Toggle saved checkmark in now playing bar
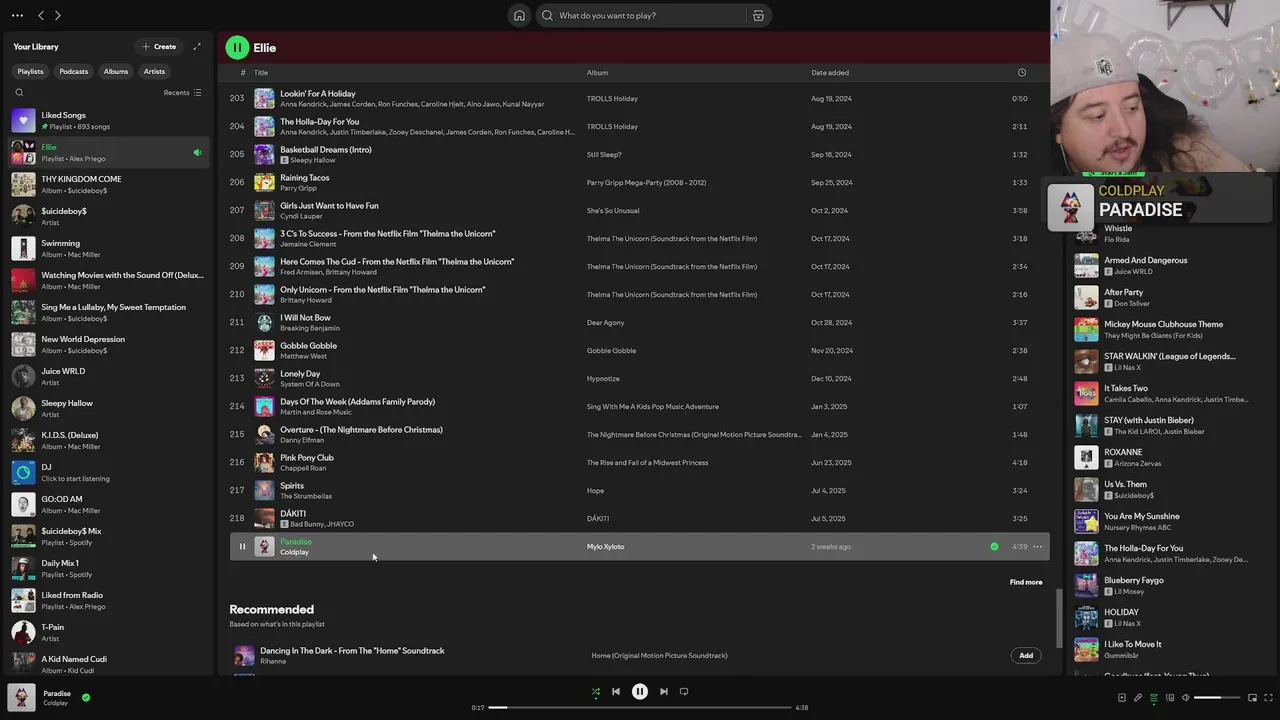1280x720 pixels. point(86,697)
